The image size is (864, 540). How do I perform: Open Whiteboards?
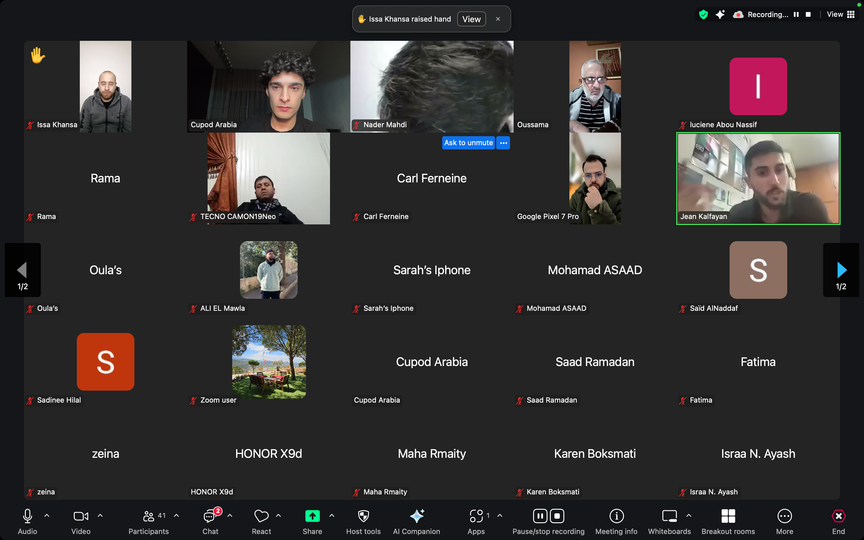tap(669, 522)
